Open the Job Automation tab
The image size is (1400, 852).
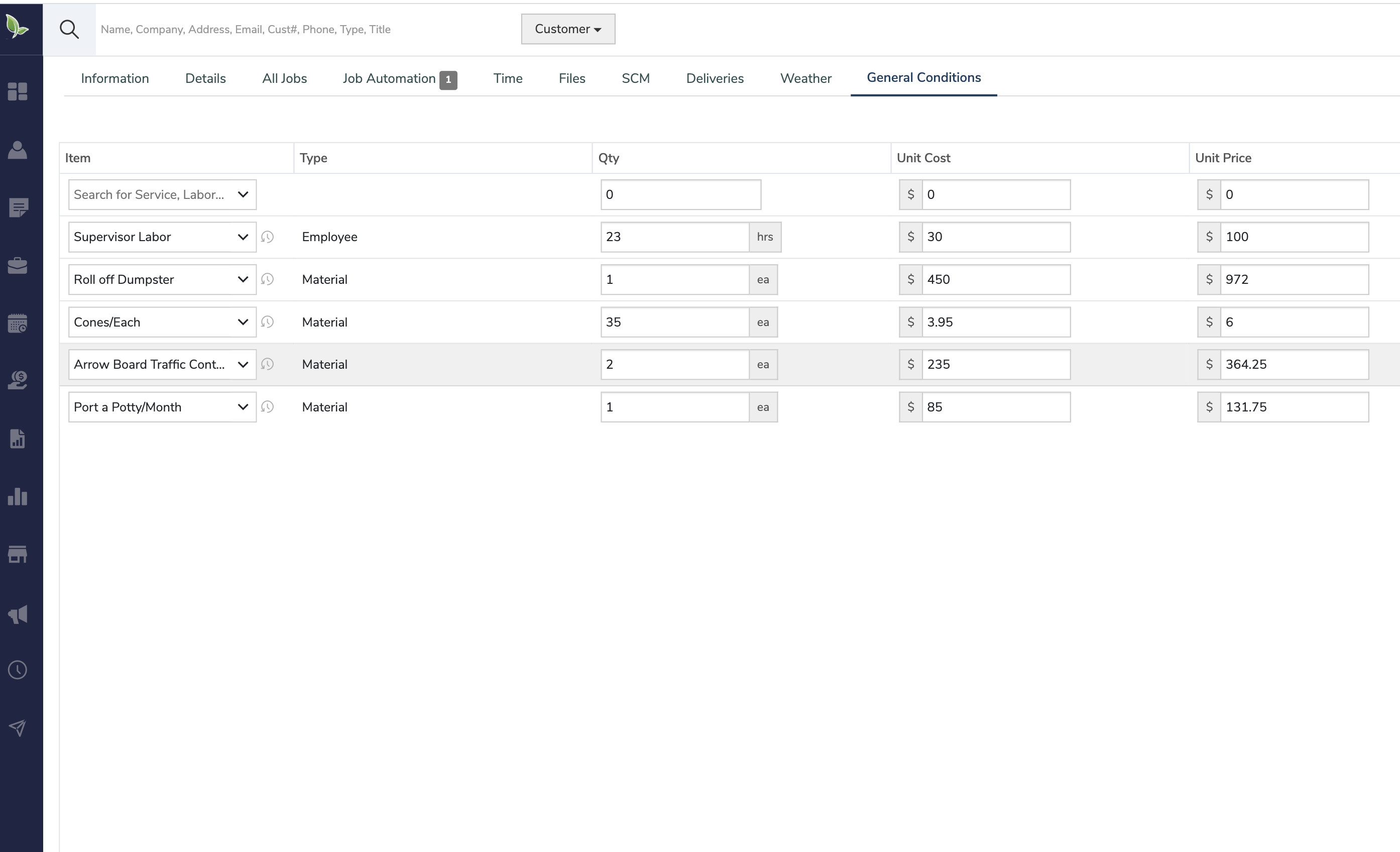(x=399, y=78)
